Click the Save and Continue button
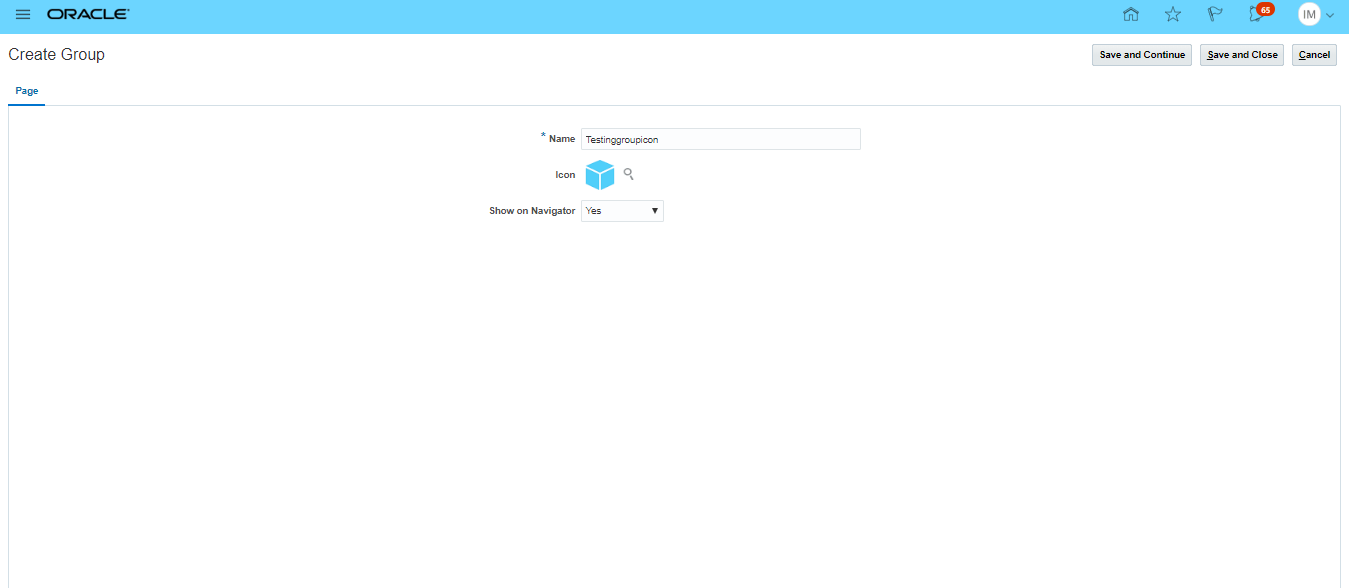The image size is (1349, 588). click(1142, 55)
